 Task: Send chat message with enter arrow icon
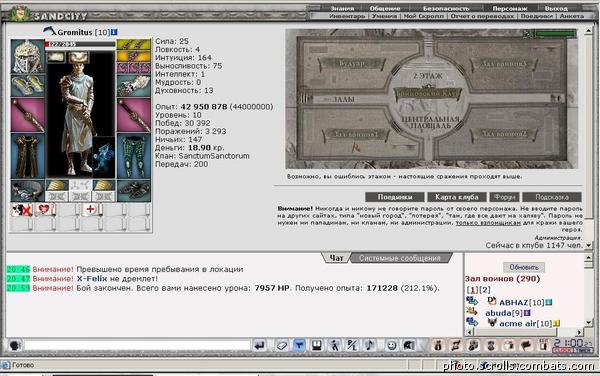259,345
